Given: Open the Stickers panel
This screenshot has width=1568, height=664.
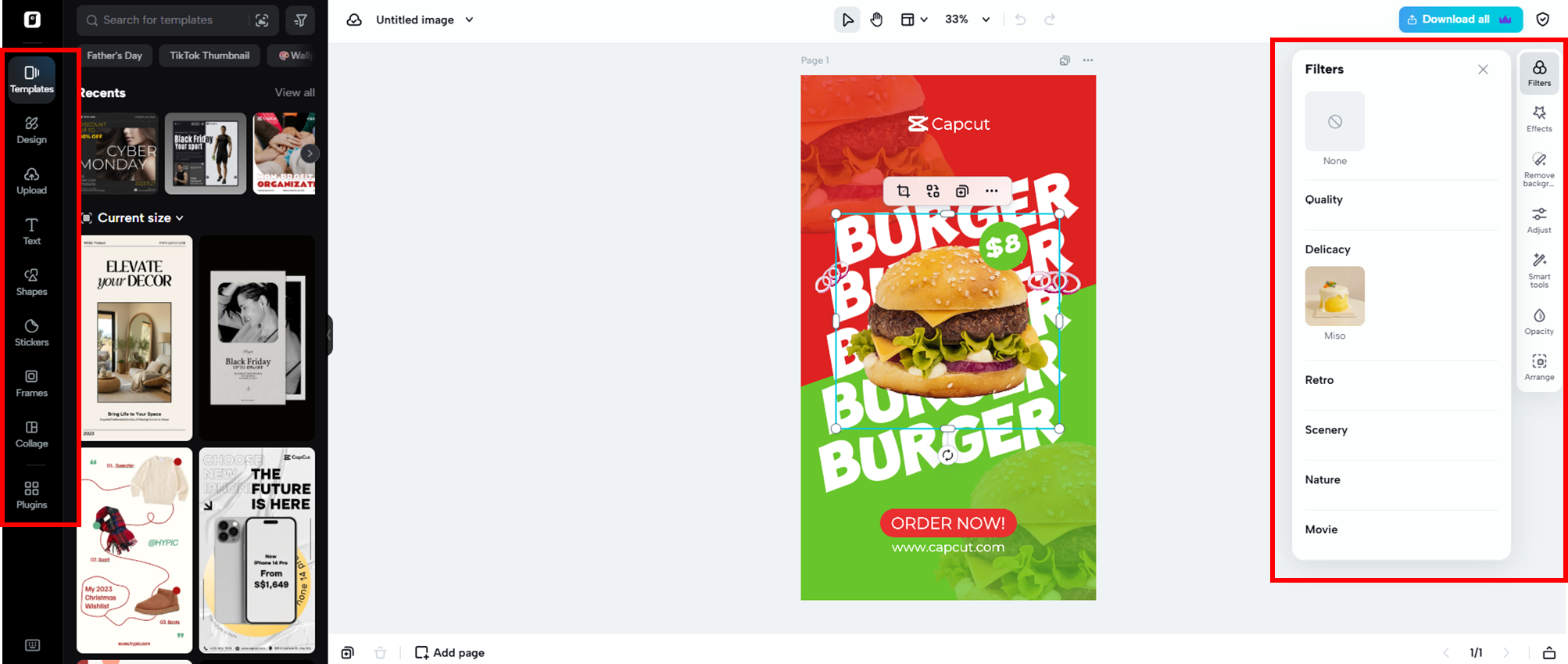Looking at the screenshot, I should point(32,333).
